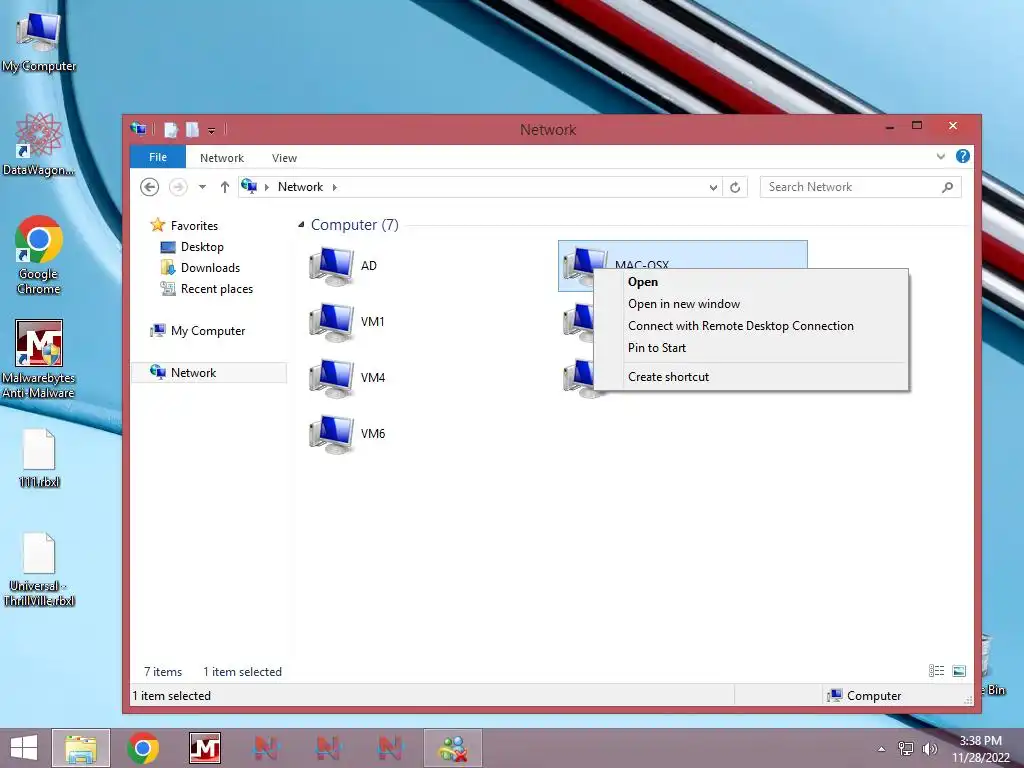Image resolution: width=1024 pixels, height=768 pixels.
Task: Click the messenger people icon on taskbar
Action: pyautogui.click(x=453, y=748)
